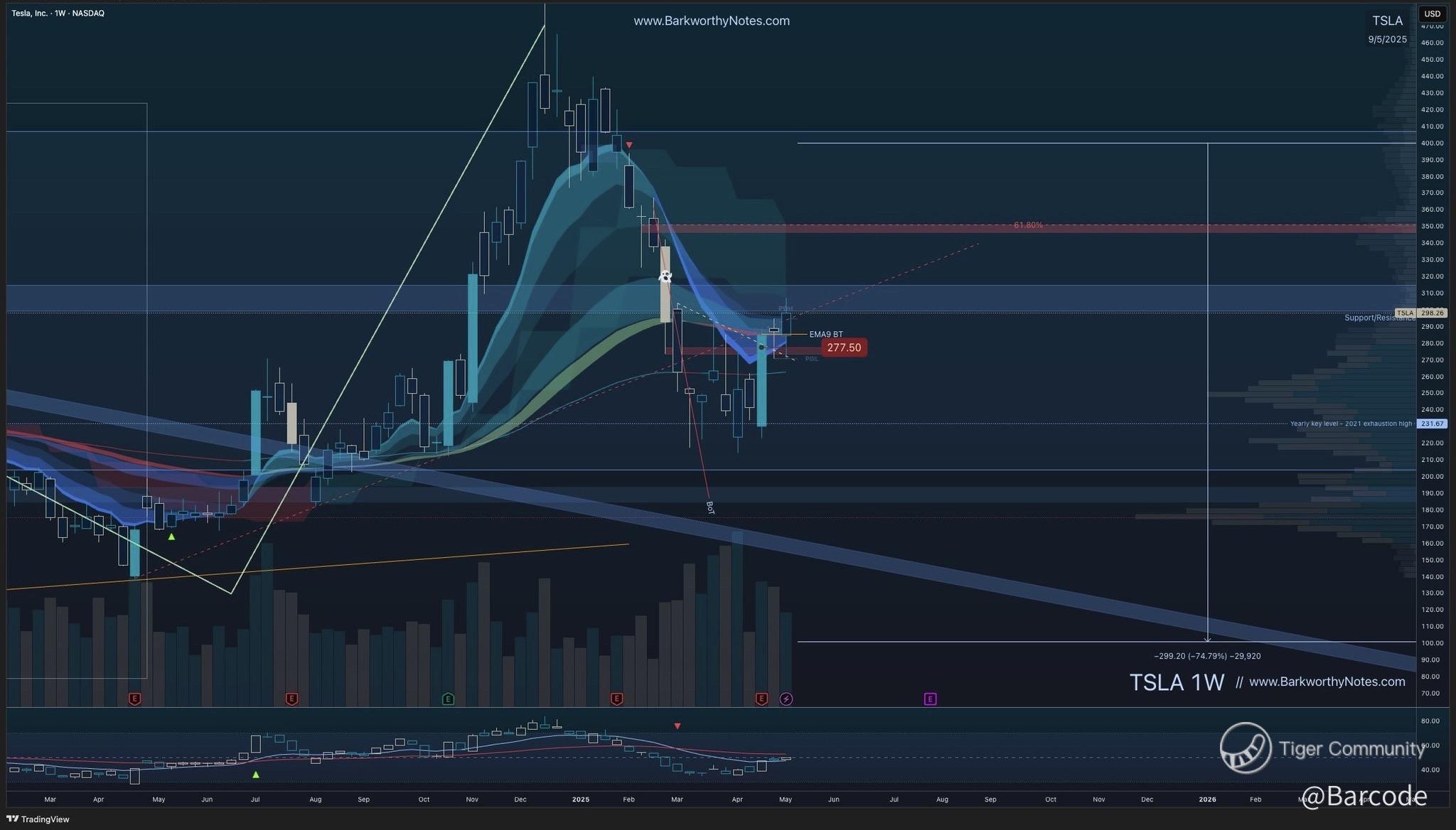The height and width of the screenshot is (830, 1456).
Task: Open the USD currency selector
Action: pyautogui.click(x=1432, y=14)
